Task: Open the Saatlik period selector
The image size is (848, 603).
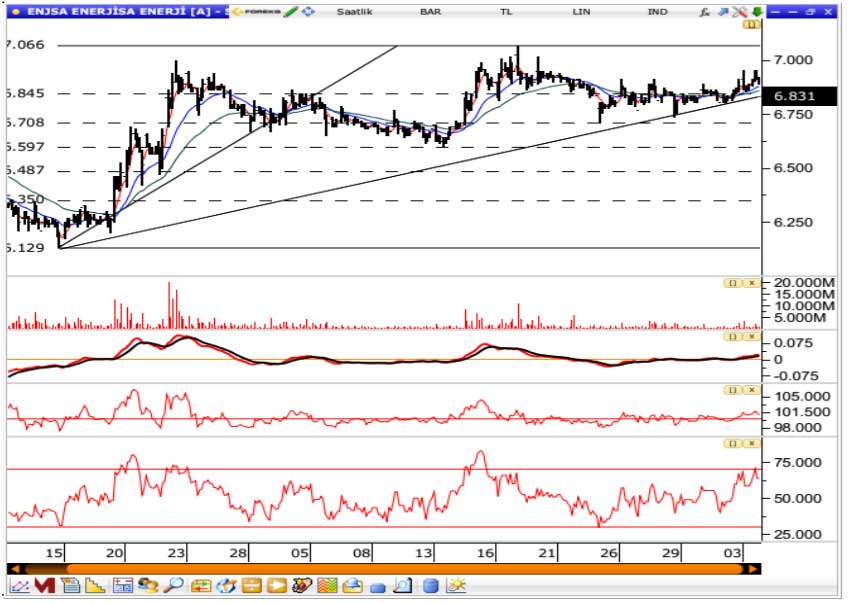Action: [x=354, y=11]
